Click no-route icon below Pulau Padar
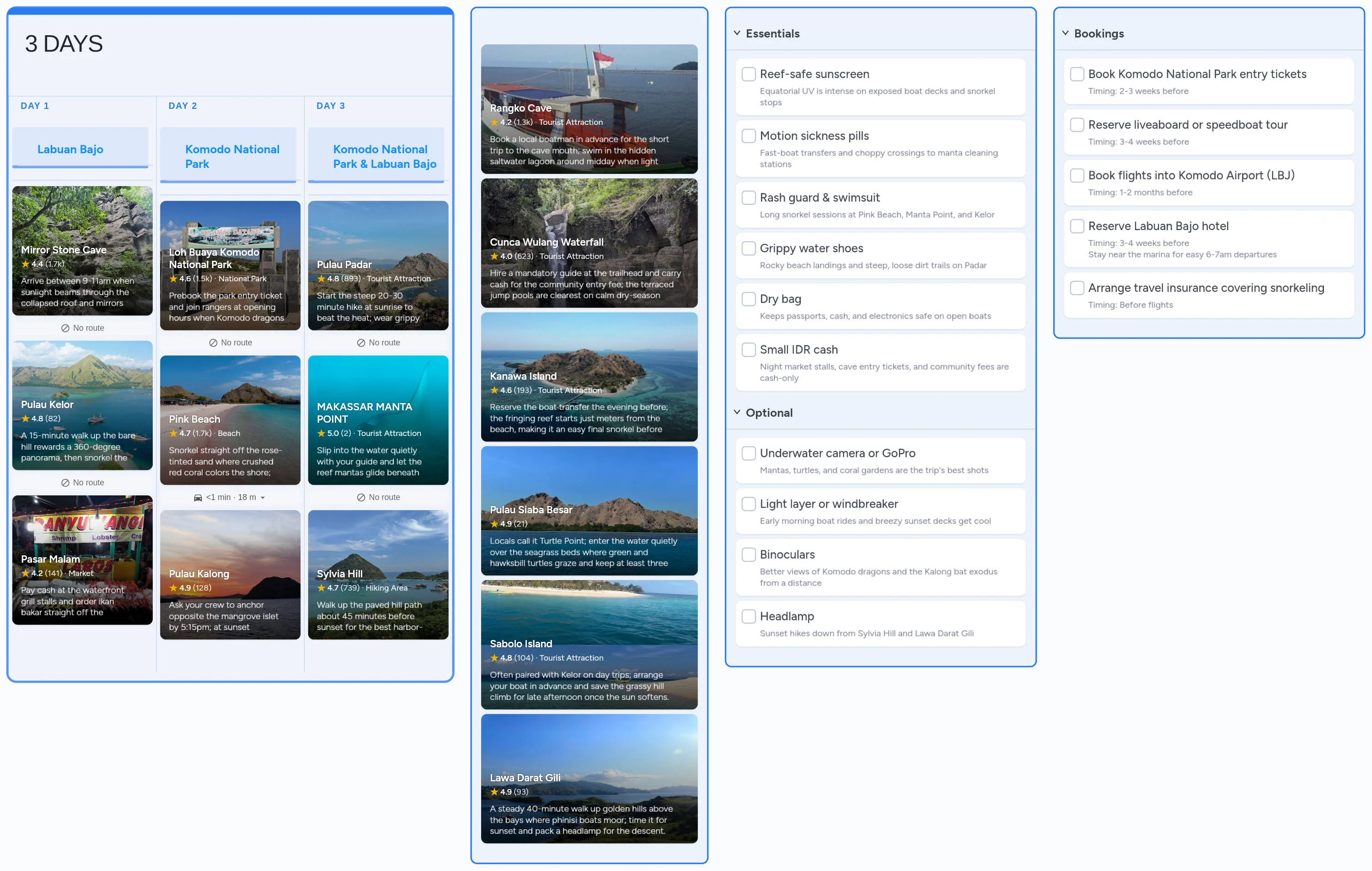This screenshot has height=871, width=1372. click(x=361, y=343)
